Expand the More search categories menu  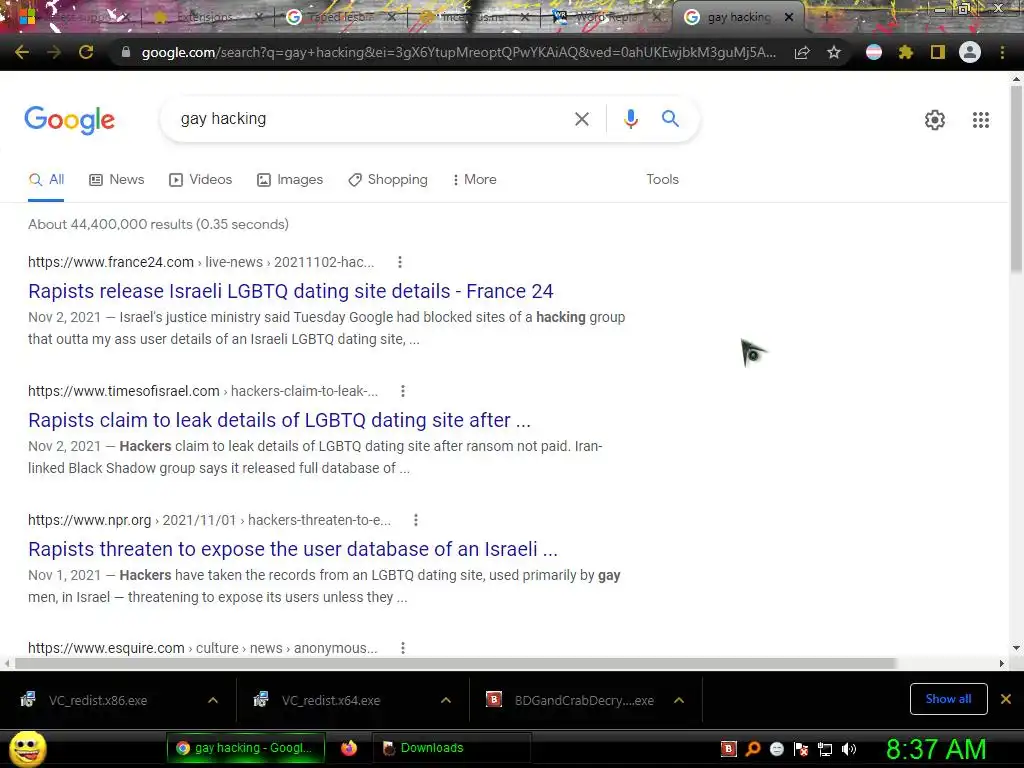coord(474,180)
